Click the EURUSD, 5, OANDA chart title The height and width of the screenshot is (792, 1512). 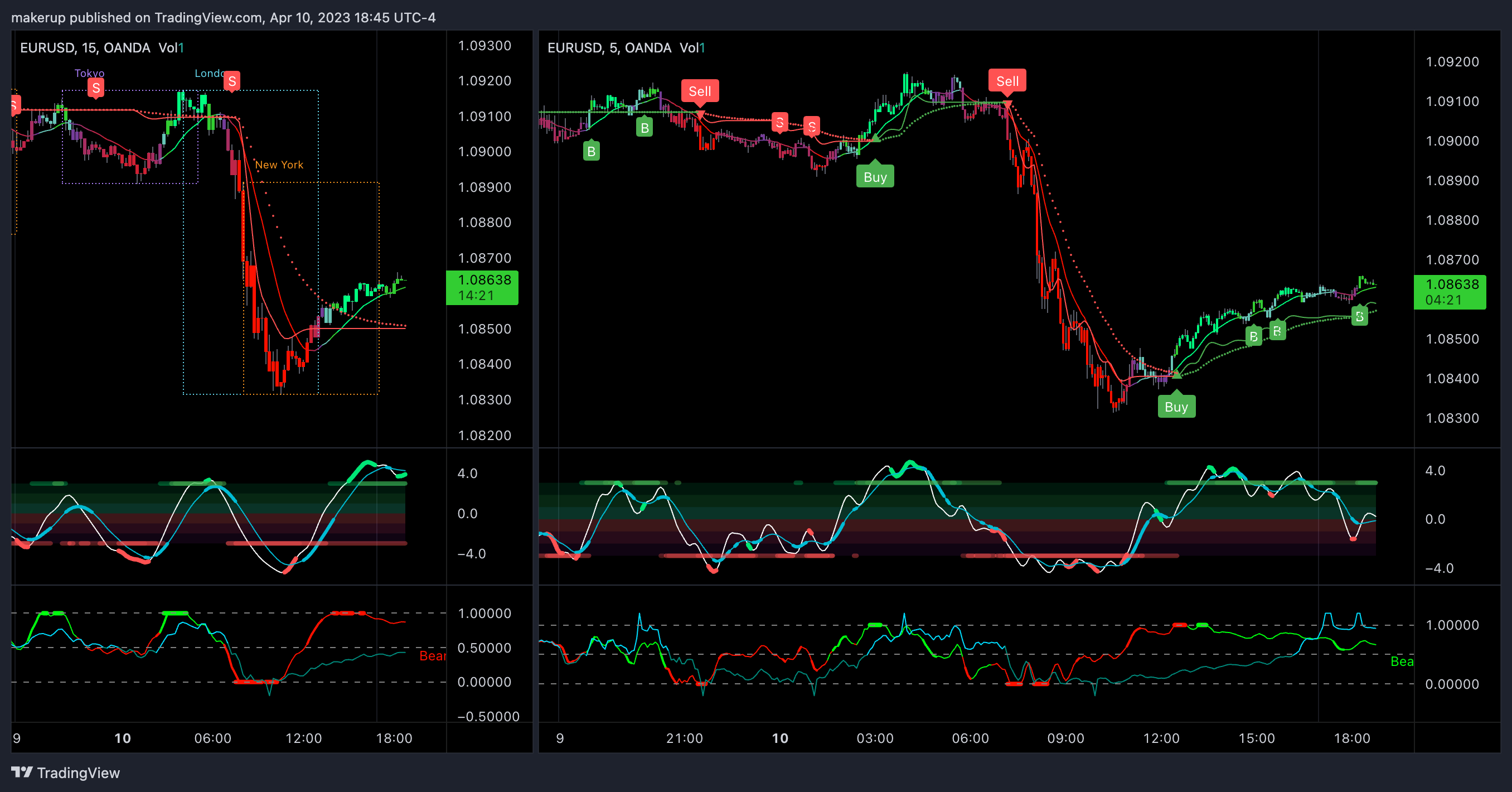pos(609,48)
